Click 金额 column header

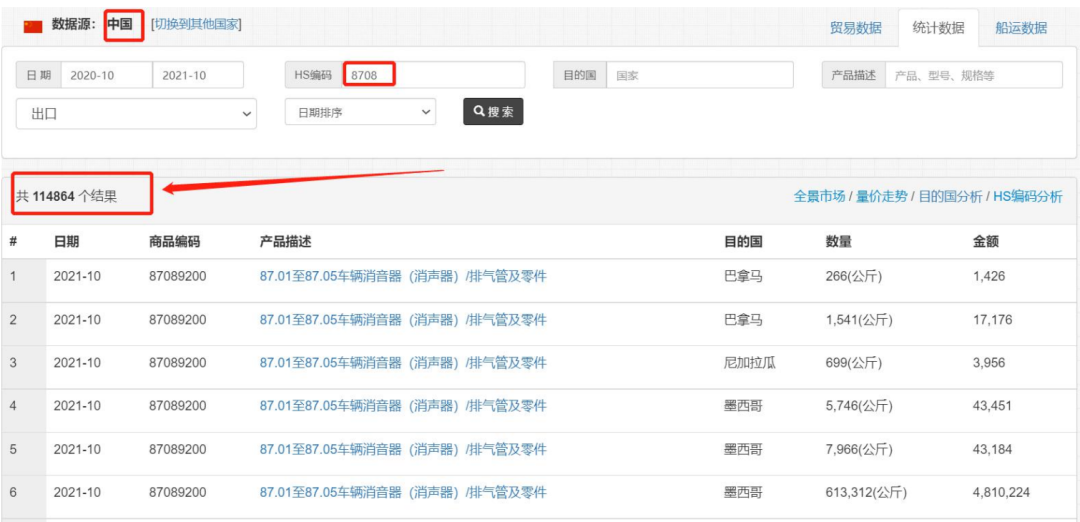(x=986, y=242)
